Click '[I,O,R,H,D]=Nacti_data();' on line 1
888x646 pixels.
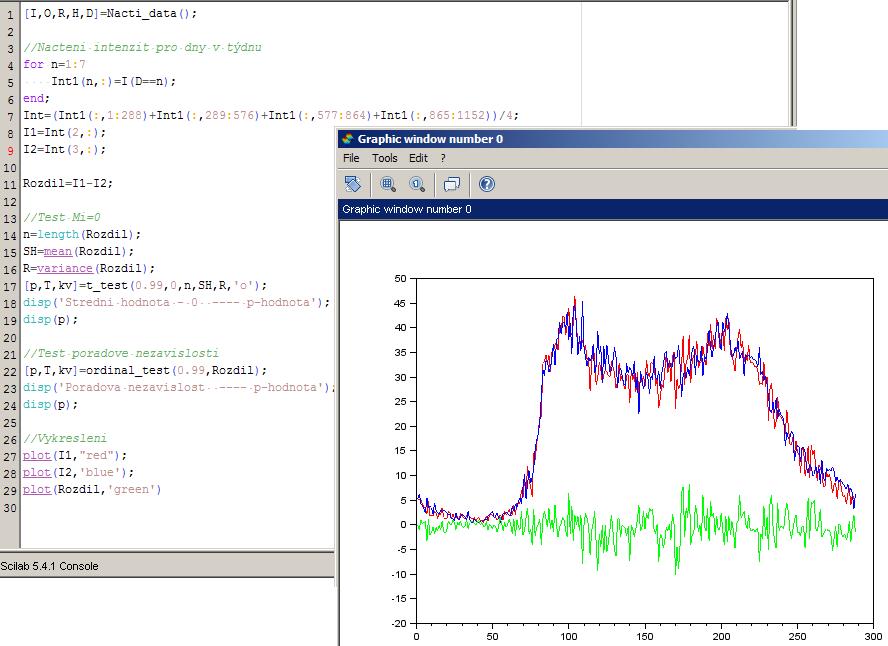(x=110, y=13)
